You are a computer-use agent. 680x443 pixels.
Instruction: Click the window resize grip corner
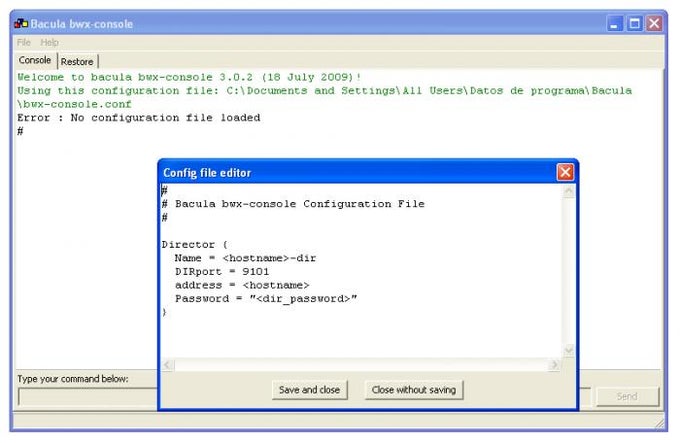pyautogui.click(x=659, y=423)
